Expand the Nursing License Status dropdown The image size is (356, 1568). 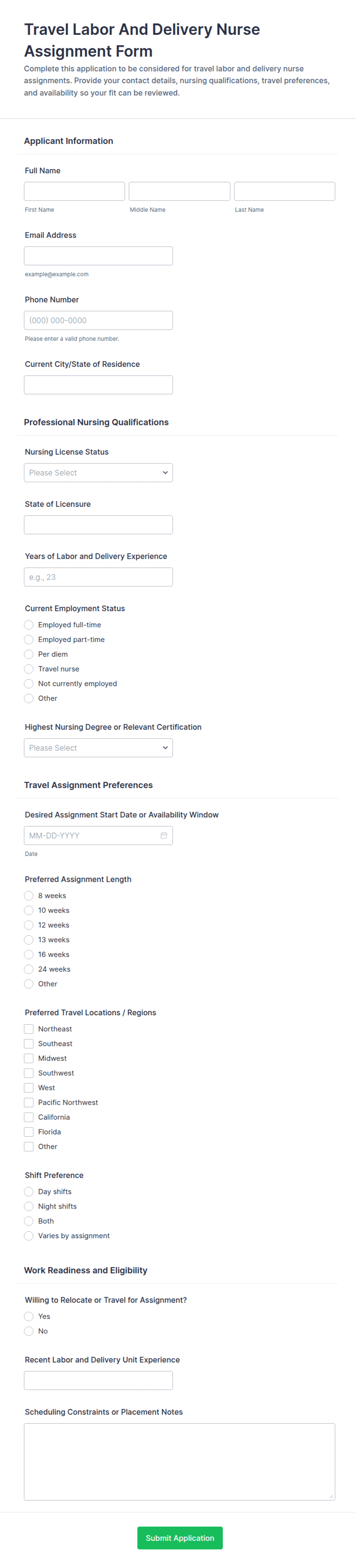98,472
